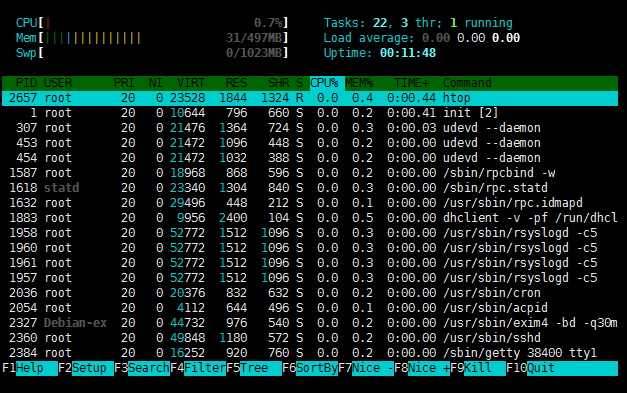Select the /usr/sbin/acpid process row

tap(310, 308)
